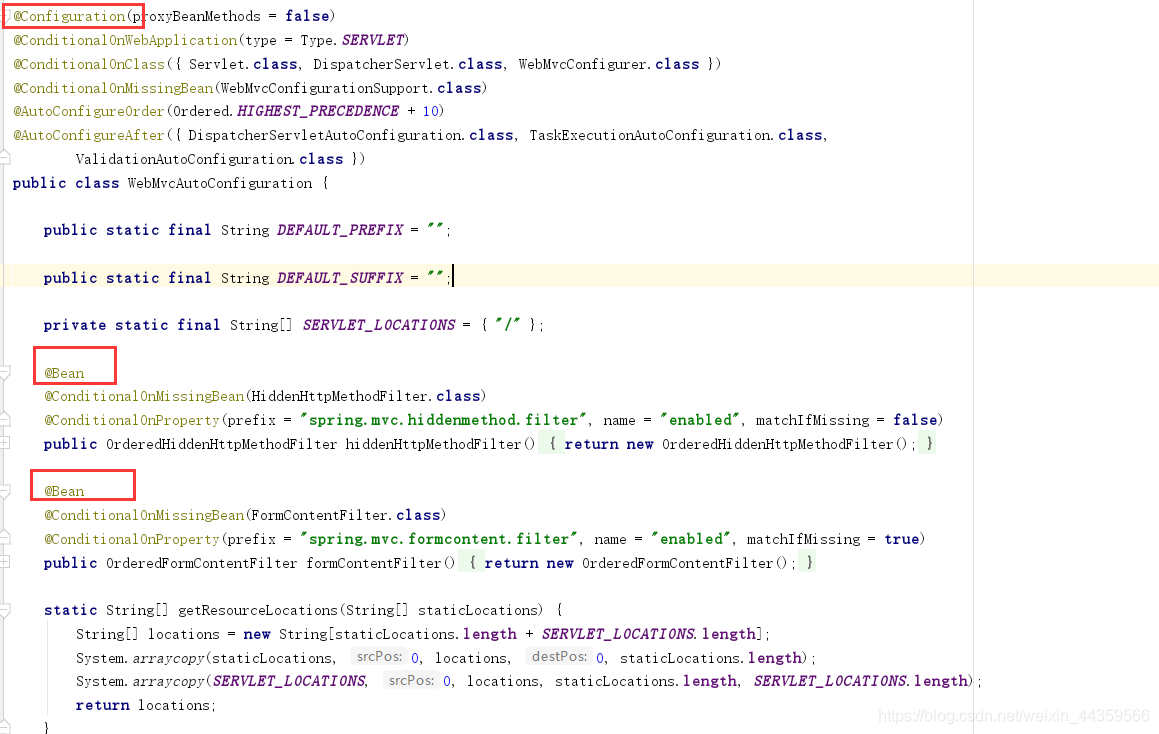Click the getResourceLocations method name
Image resolution: width=1159 pixels, height=734 pixels.
pos(258,610)
